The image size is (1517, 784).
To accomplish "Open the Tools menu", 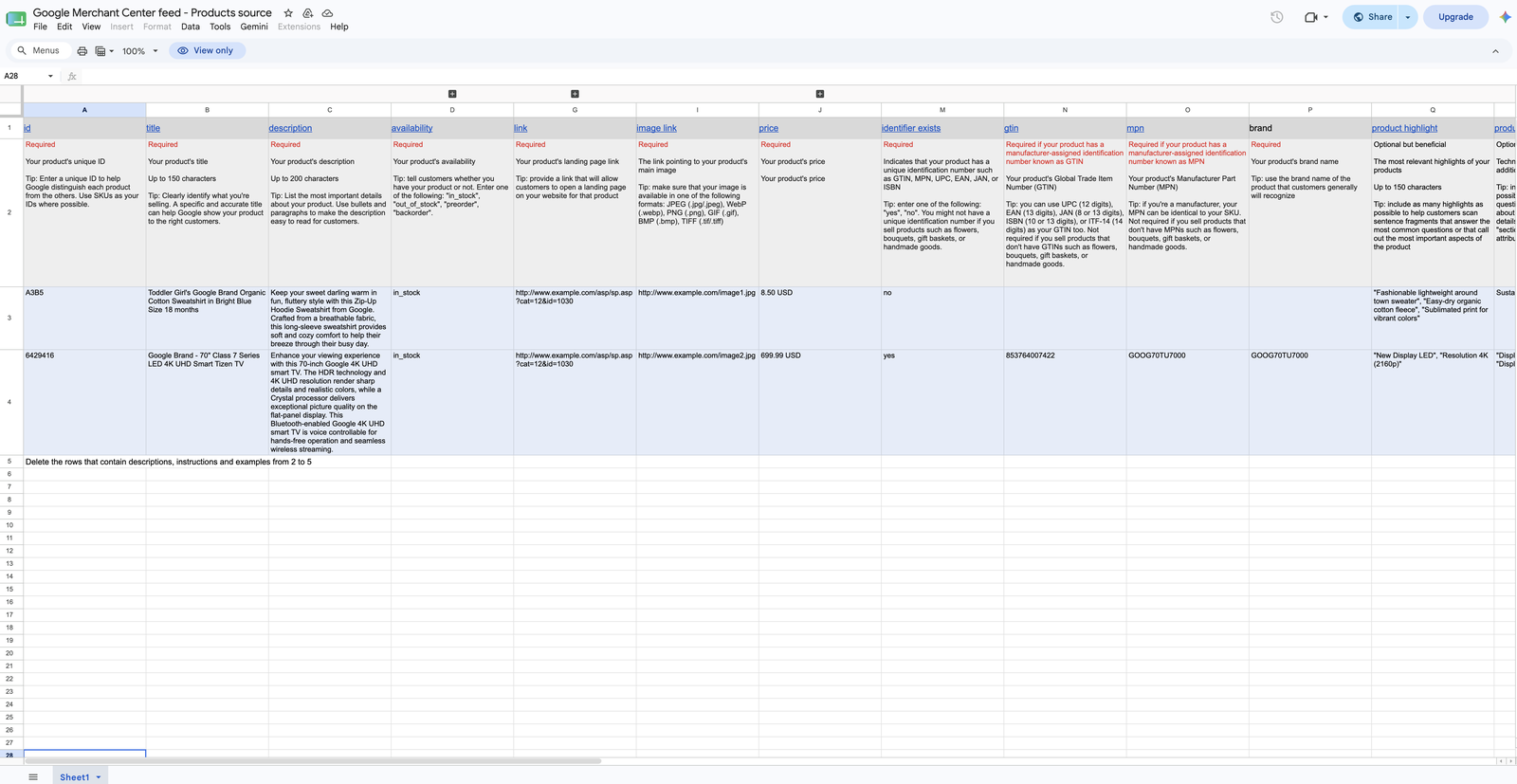I will coord(220,27).
